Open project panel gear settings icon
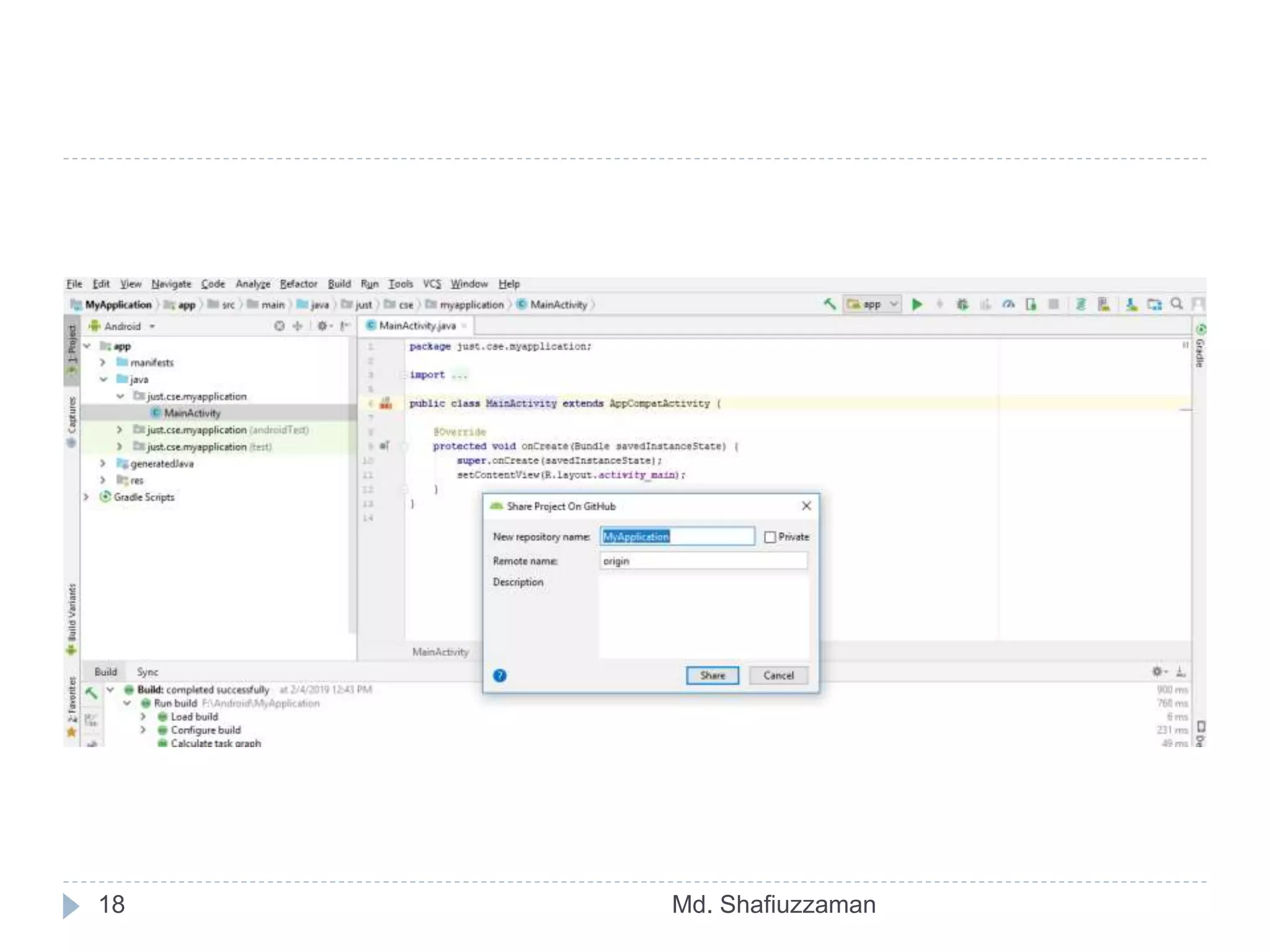The height and width of the screenshot is (952, 1270). coord(322,326)
